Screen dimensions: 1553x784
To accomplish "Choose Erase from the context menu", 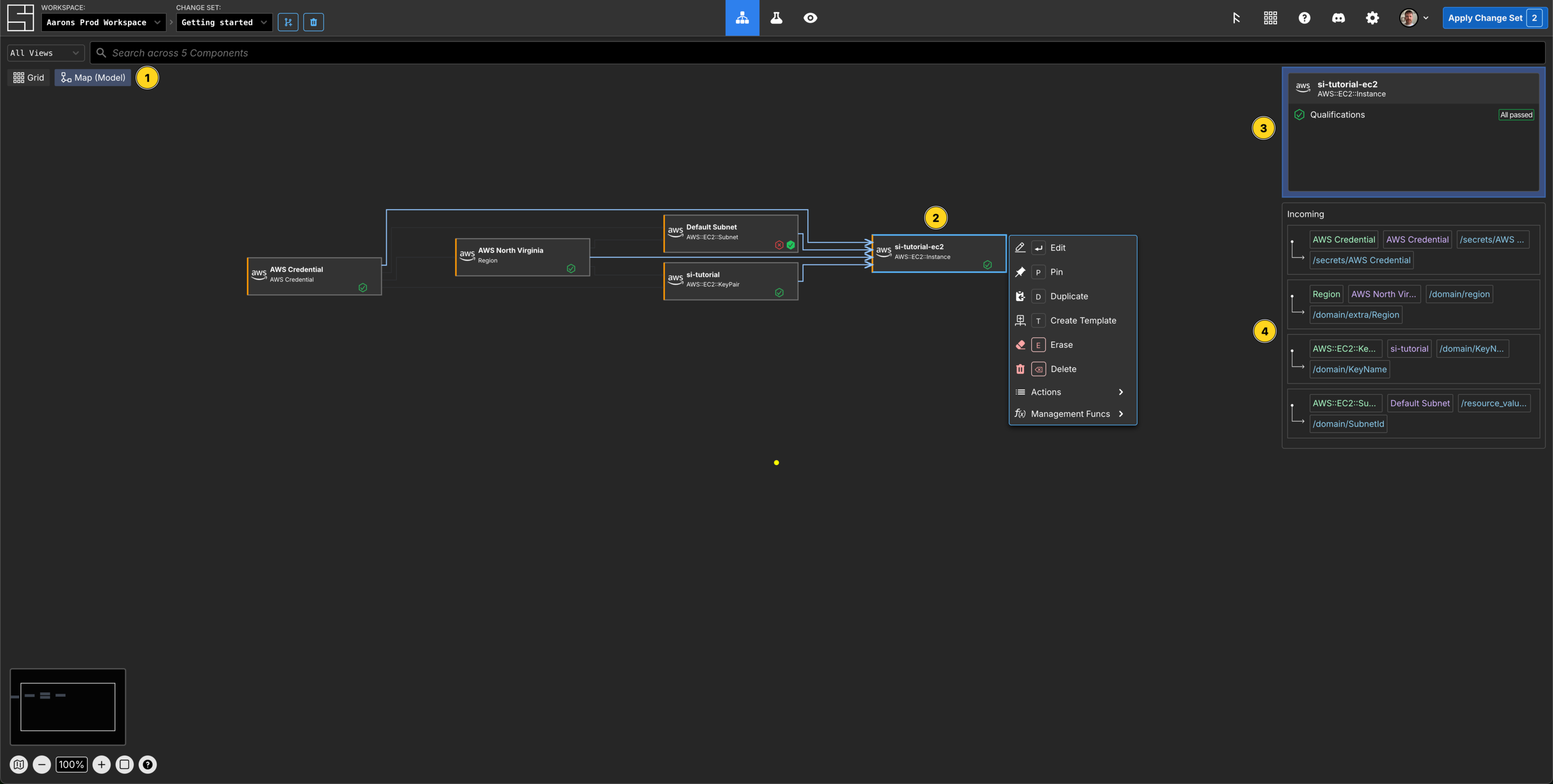I will pyautogui.click(x=1073, y=344).
